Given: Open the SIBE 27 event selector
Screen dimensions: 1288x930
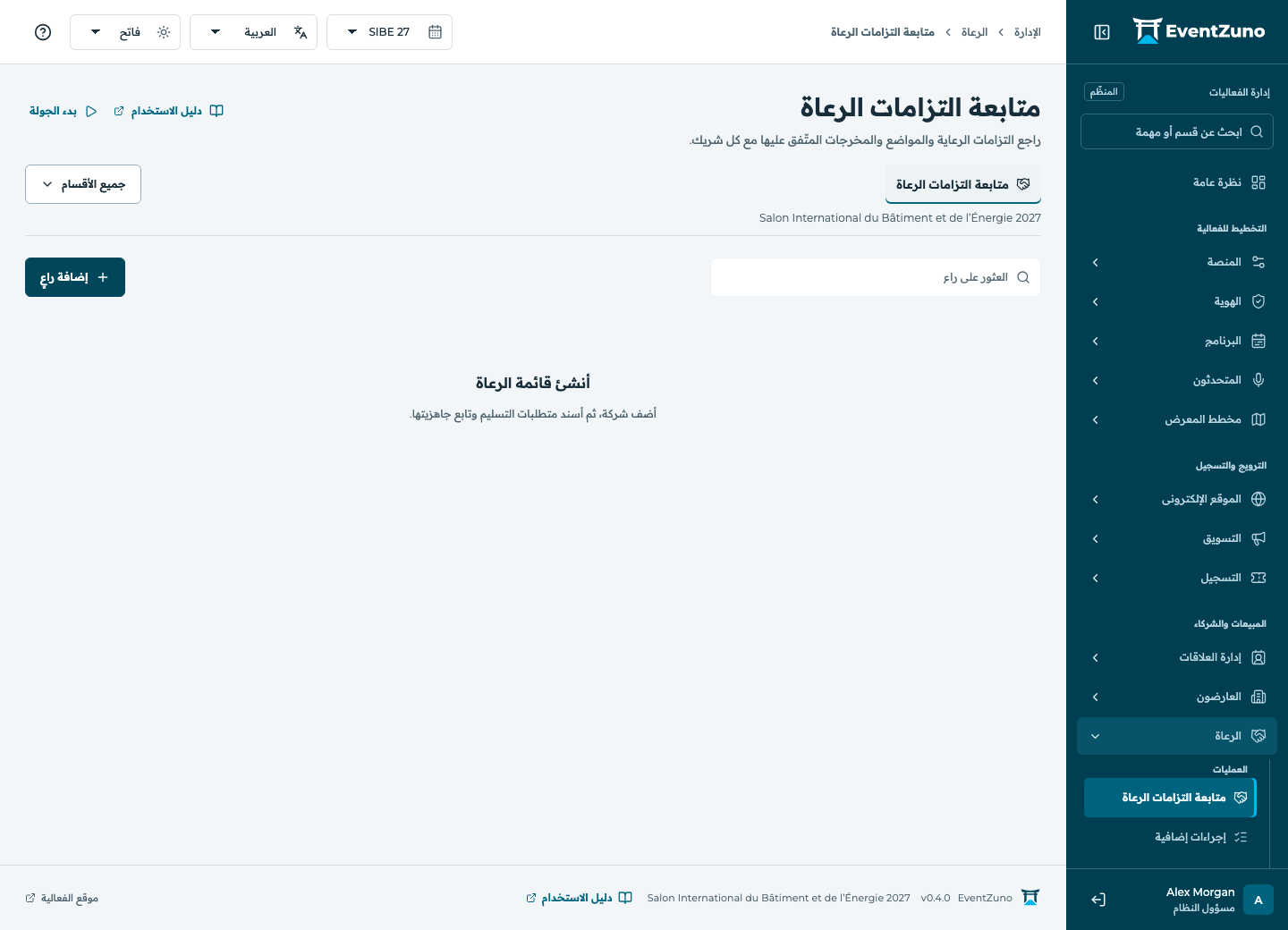Looking at the screenshot, I should tap(390, 32).
